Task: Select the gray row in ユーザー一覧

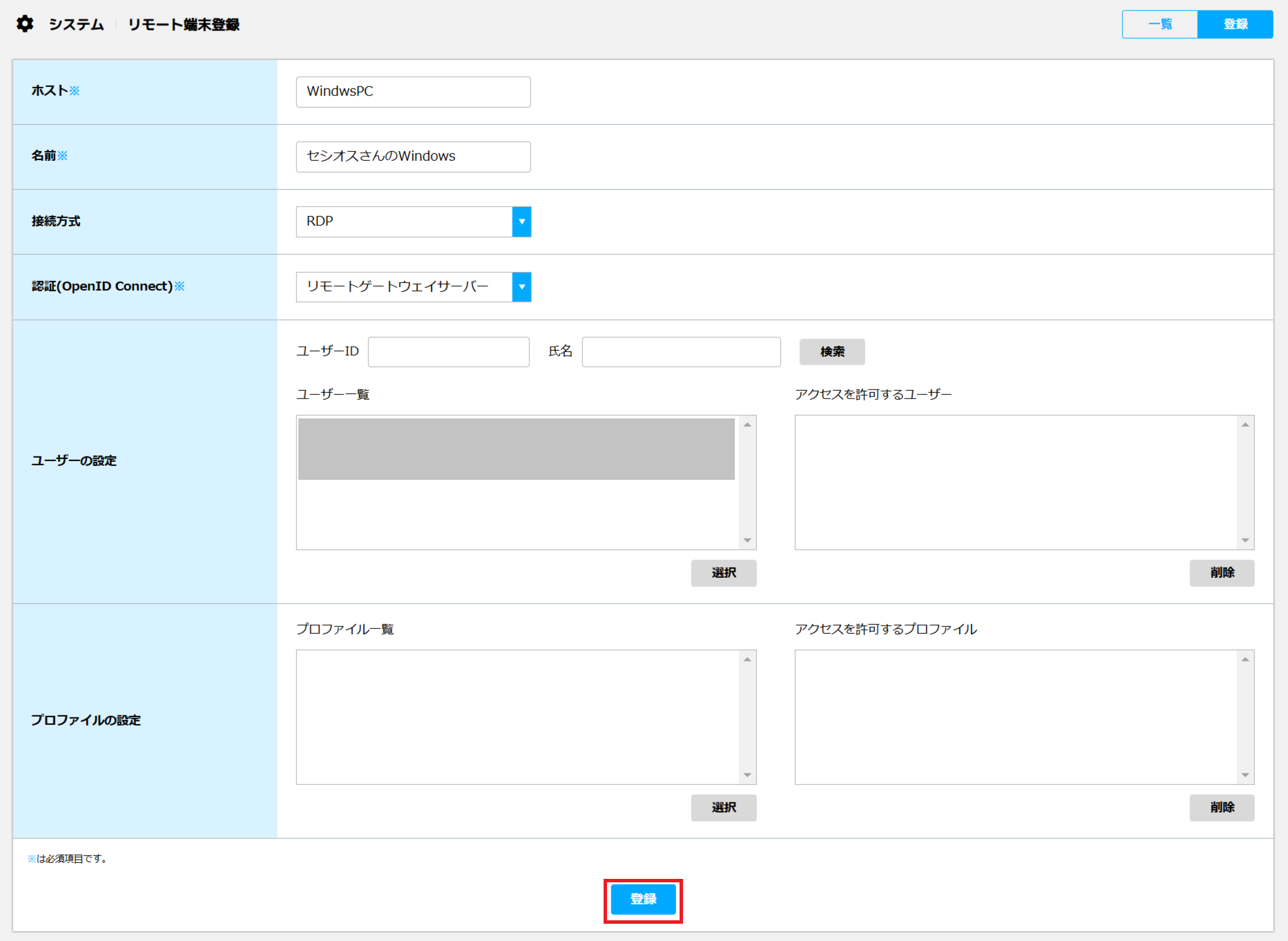Action: (x=516, y=449)
